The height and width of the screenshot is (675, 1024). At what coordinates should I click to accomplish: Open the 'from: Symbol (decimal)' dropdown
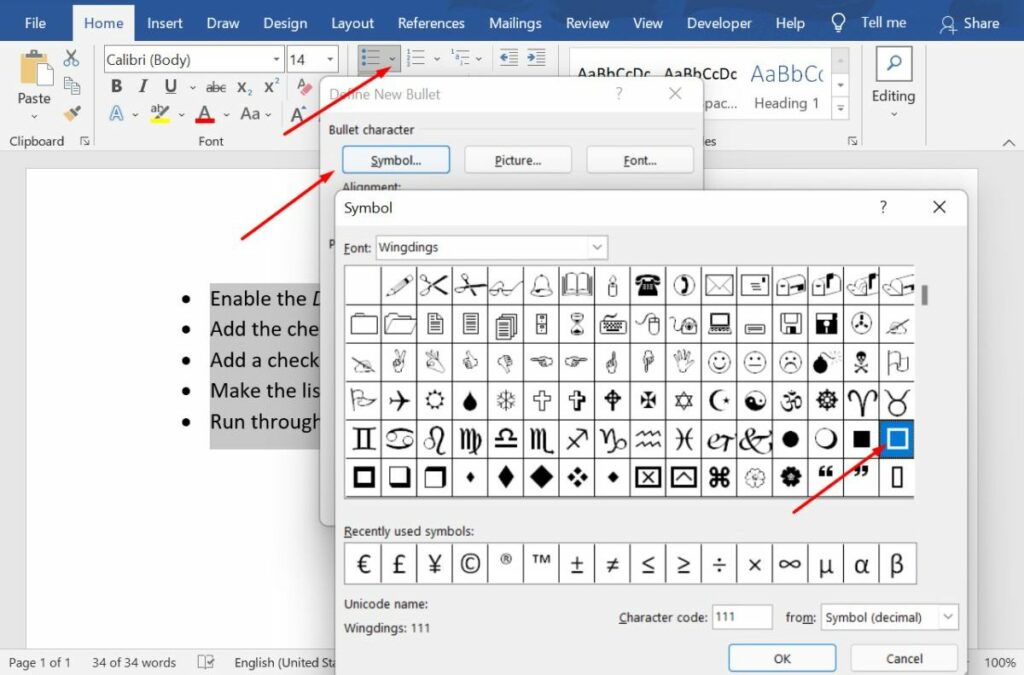coord(888,618)
